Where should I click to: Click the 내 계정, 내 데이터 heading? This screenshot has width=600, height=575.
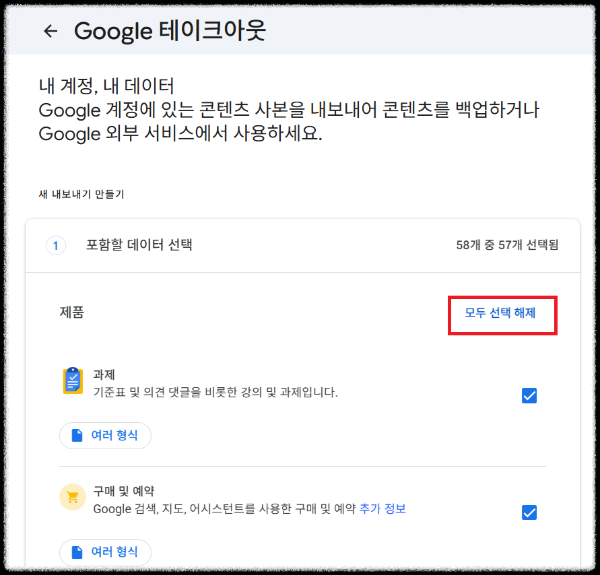click(106, 86)
